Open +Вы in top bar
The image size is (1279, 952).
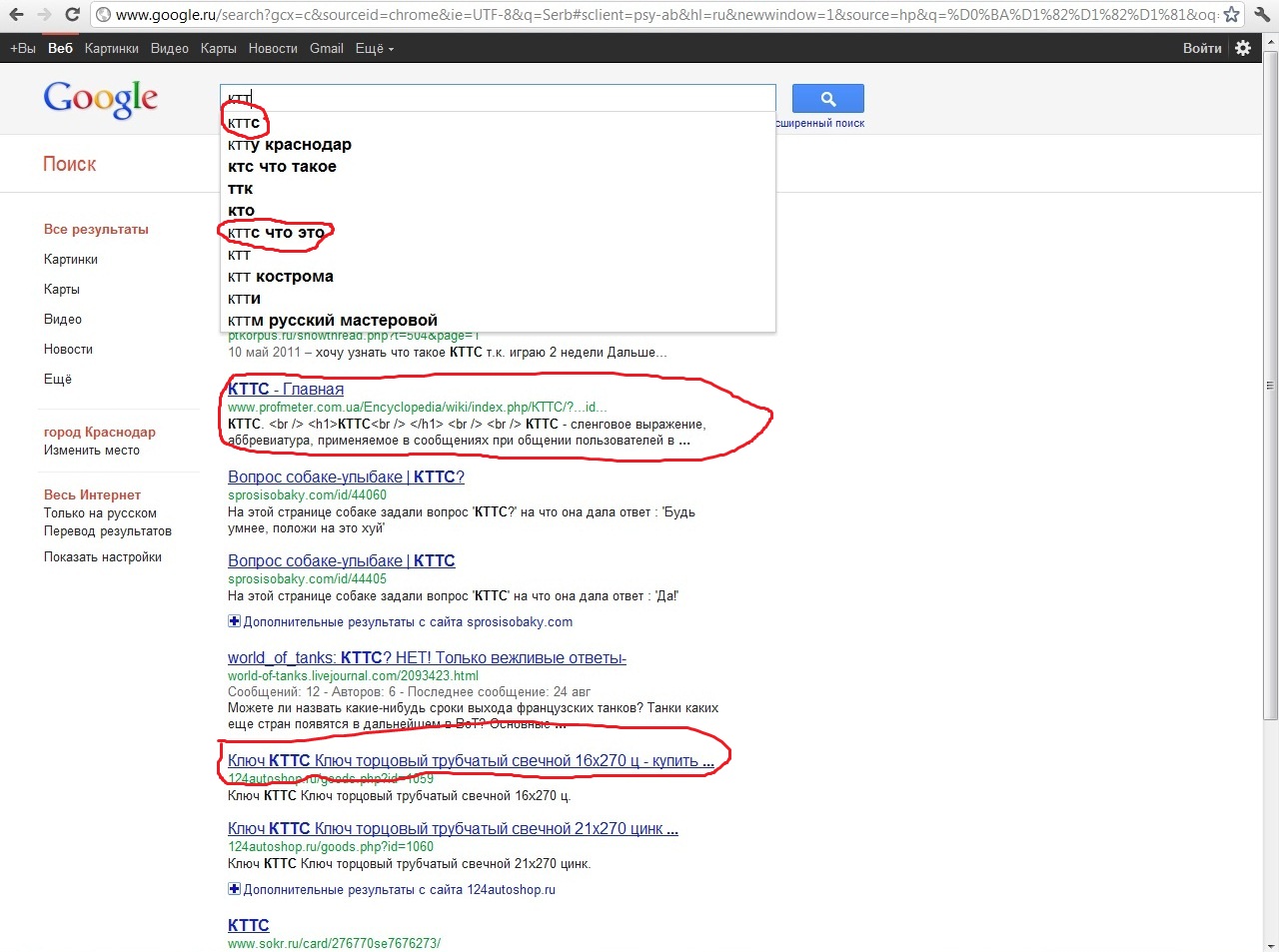(x=22, y=48)
